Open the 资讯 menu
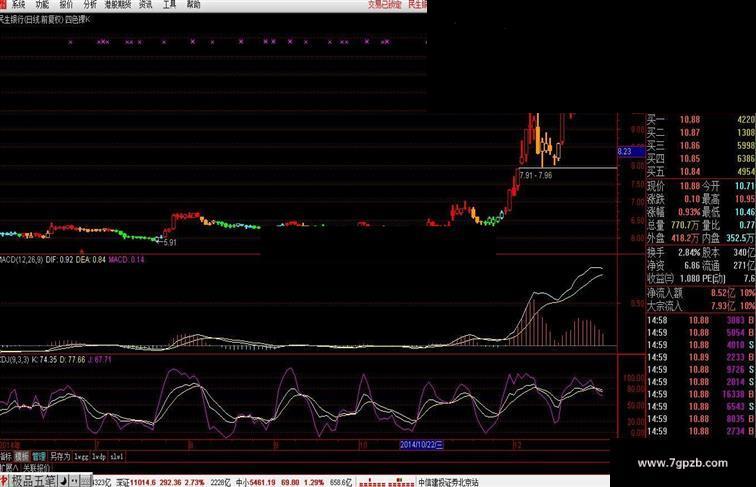 pos(145,4)
